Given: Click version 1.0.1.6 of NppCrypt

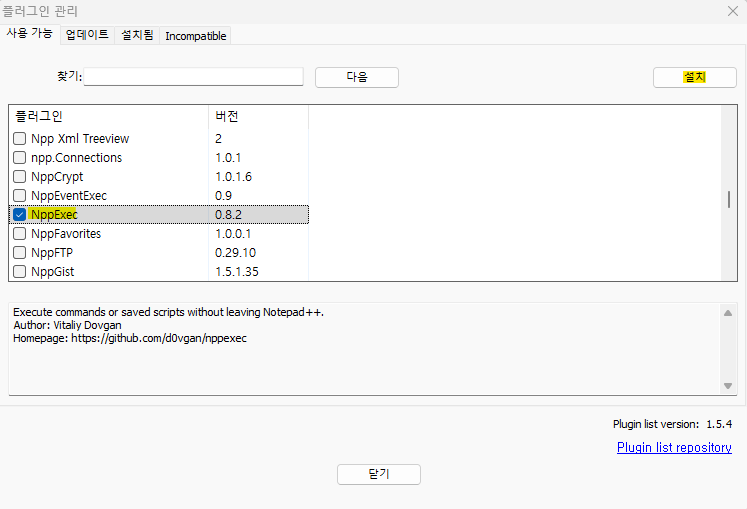Looking at the screenshot, I should pyautogui.click(x=233, y=177).
